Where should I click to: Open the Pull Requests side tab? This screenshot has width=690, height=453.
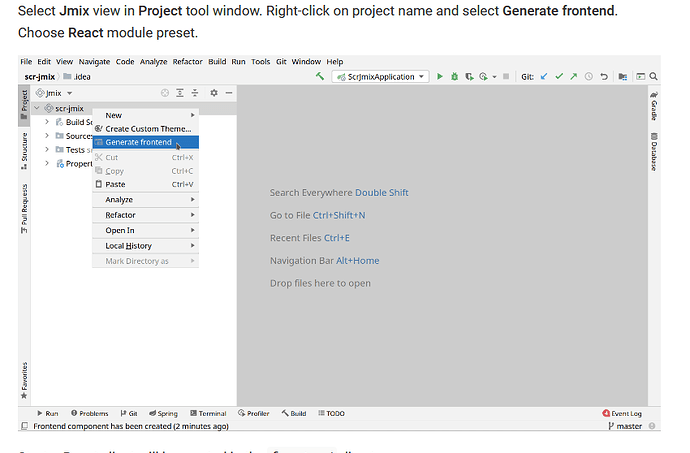tap(24, 208)
